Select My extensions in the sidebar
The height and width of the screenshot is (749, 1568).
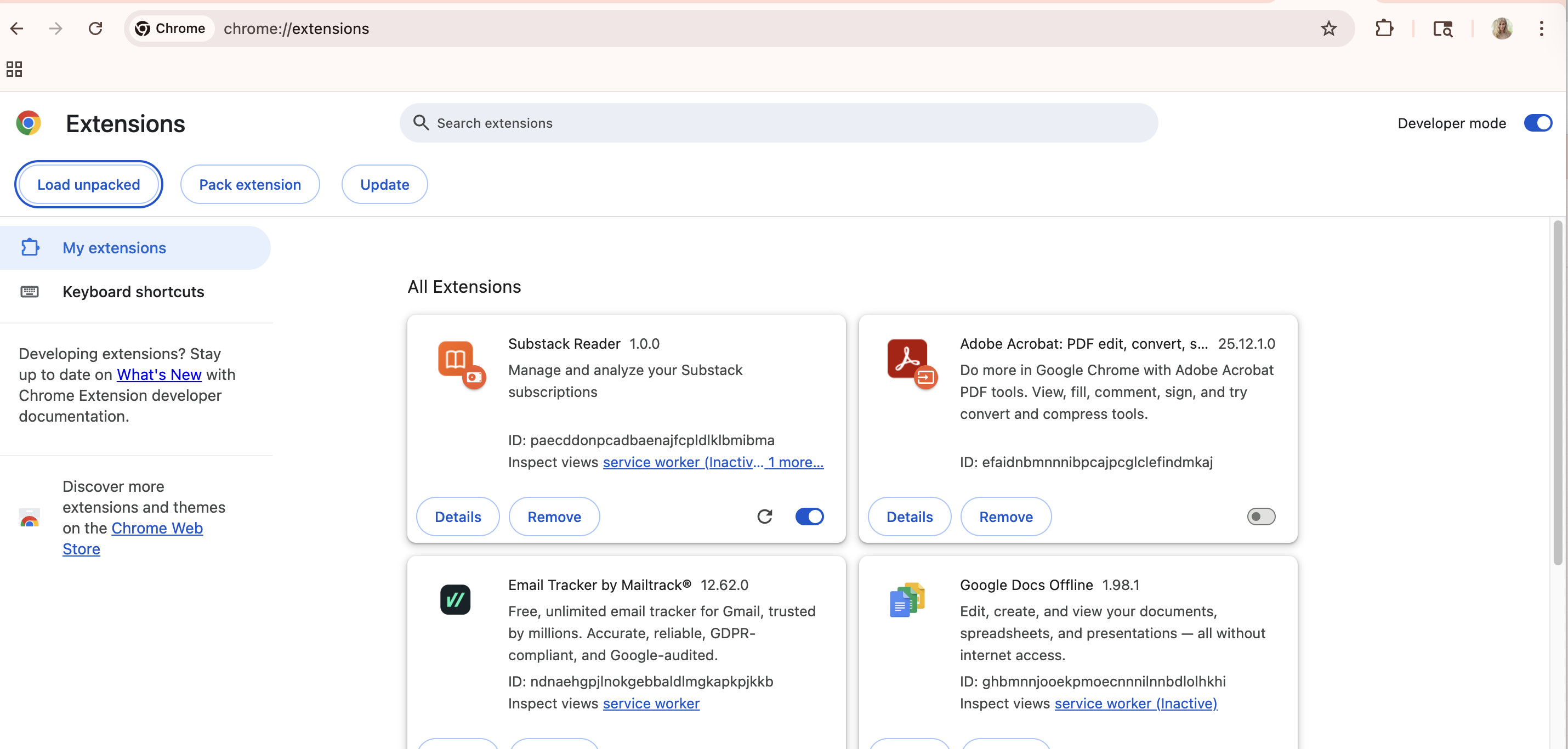114,248
